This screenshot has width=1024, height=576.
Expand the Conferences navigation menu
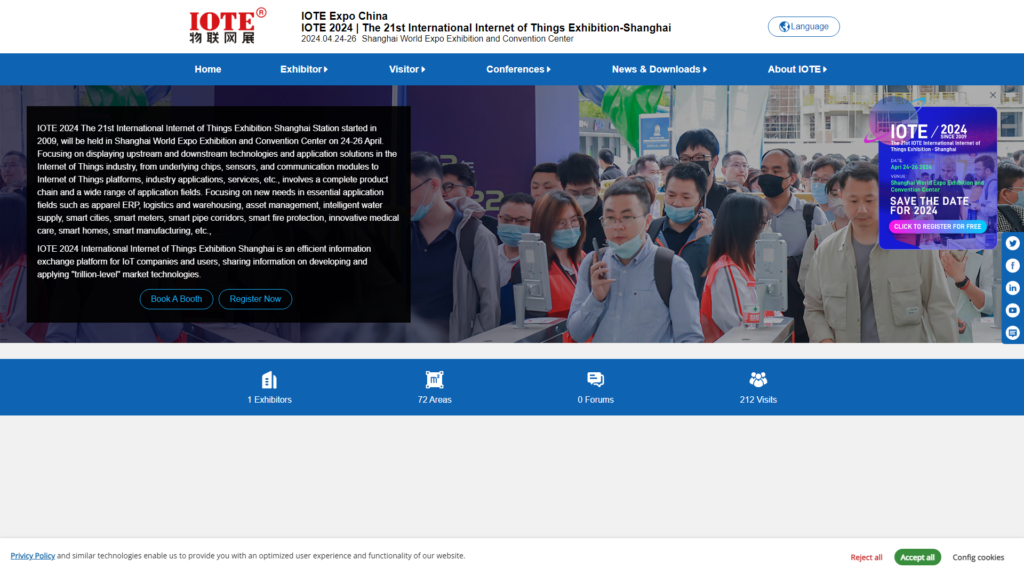518,69
